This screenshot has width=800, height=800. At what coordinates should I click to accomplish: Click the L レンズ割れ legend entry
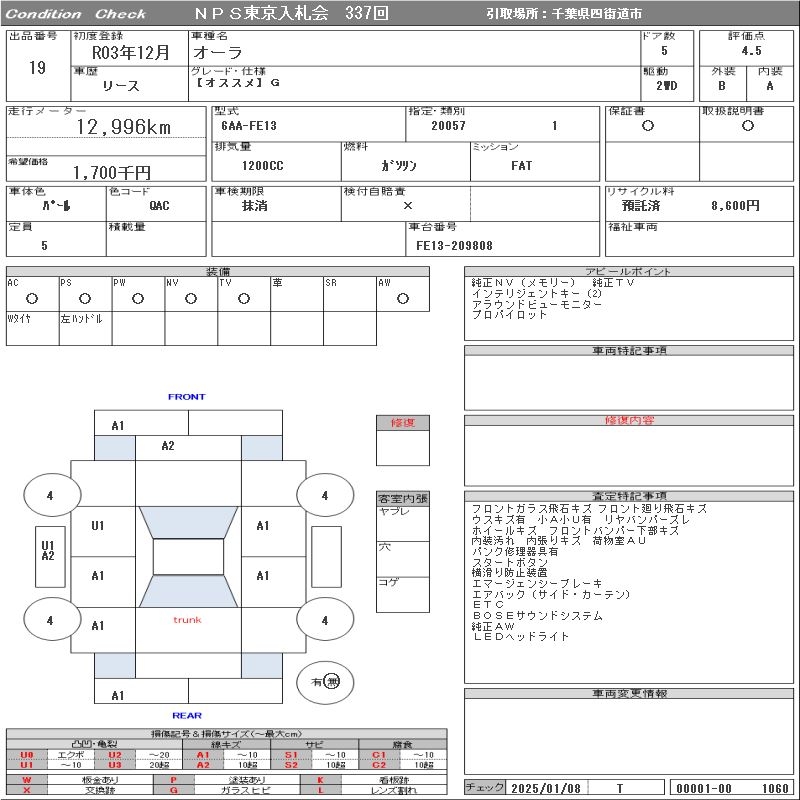click(373, 790)
